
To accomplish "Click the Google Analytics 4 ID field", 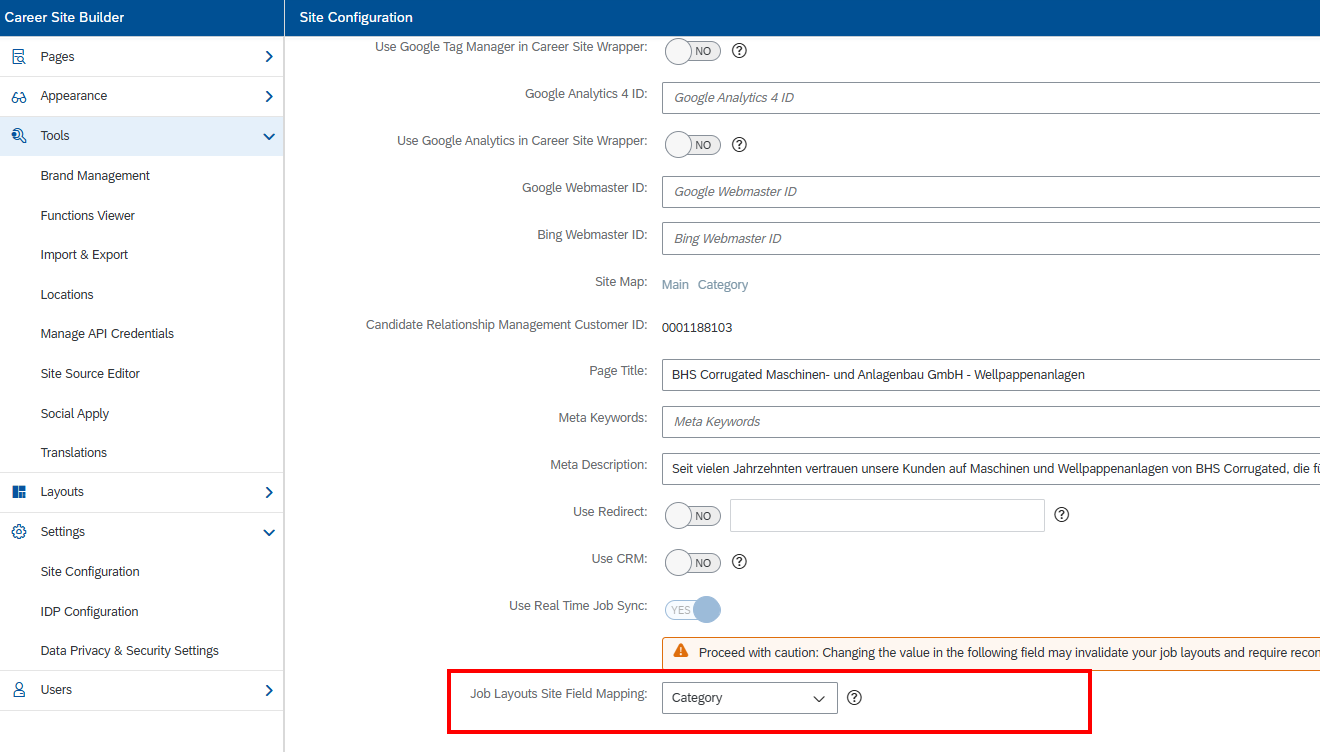I will [x=990, y=98].
